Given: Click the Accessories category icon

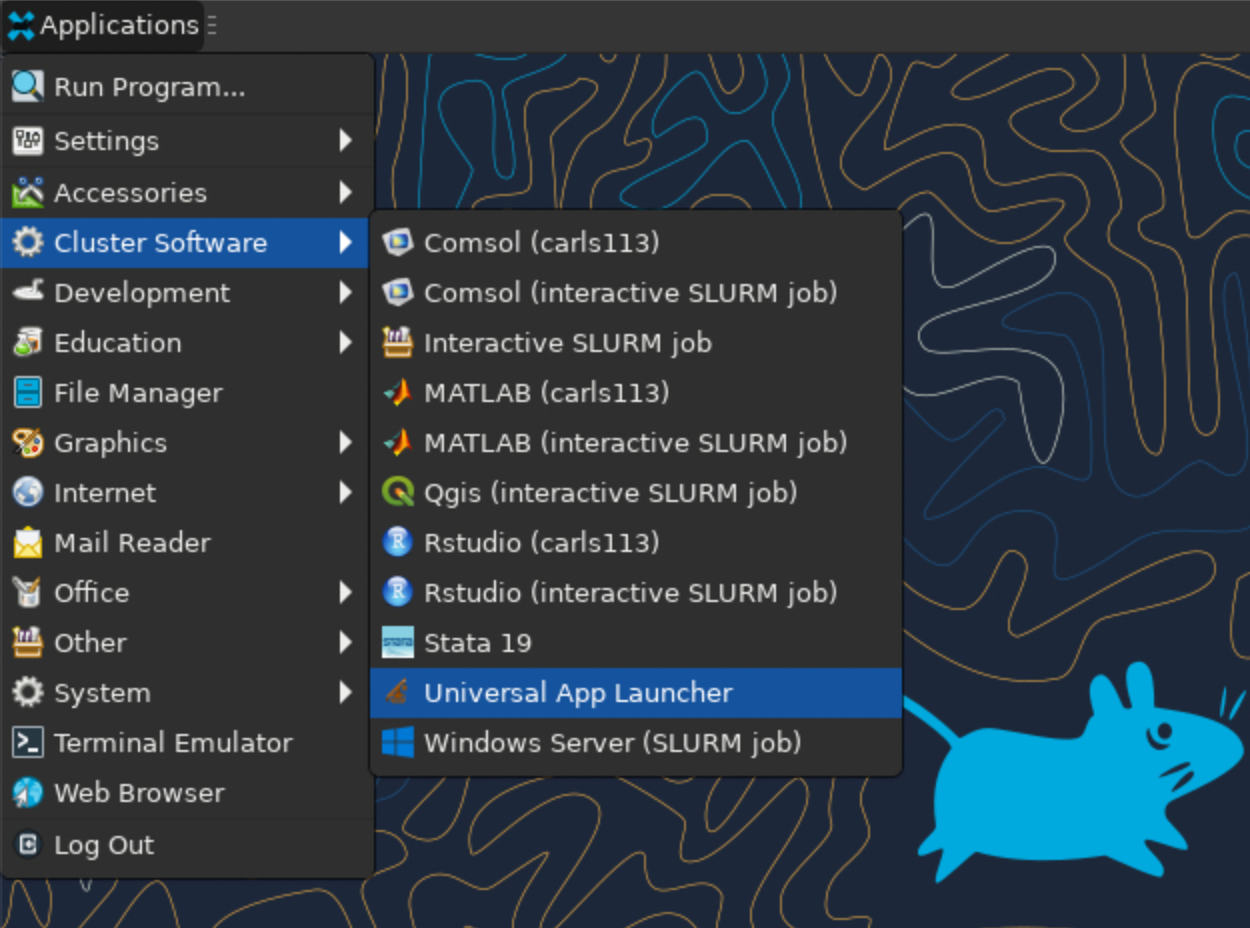Looking at the screenshot, I should click(27, 192).
